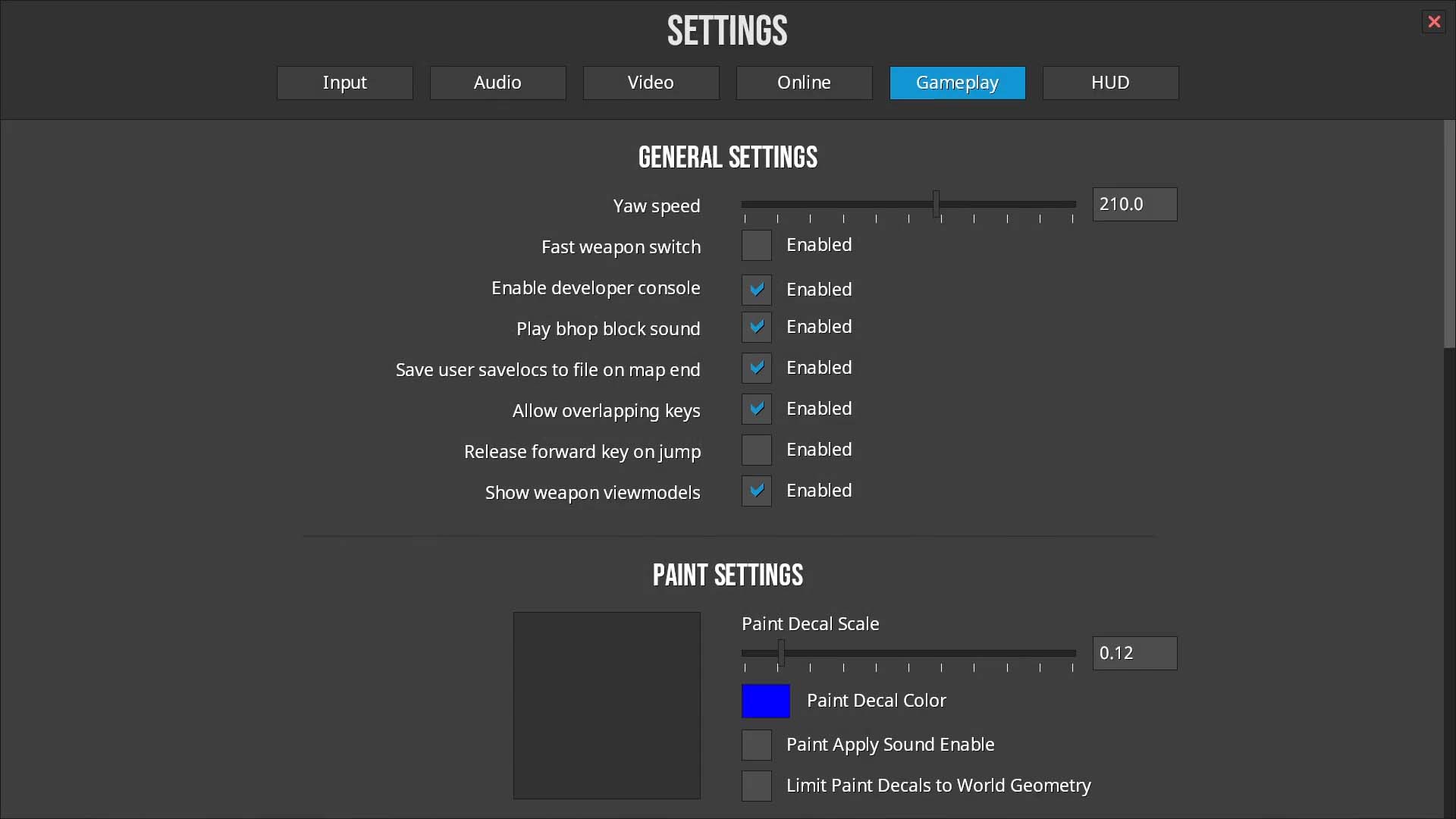
Task: Enable paint apply sound
Action: coord(756,745)
